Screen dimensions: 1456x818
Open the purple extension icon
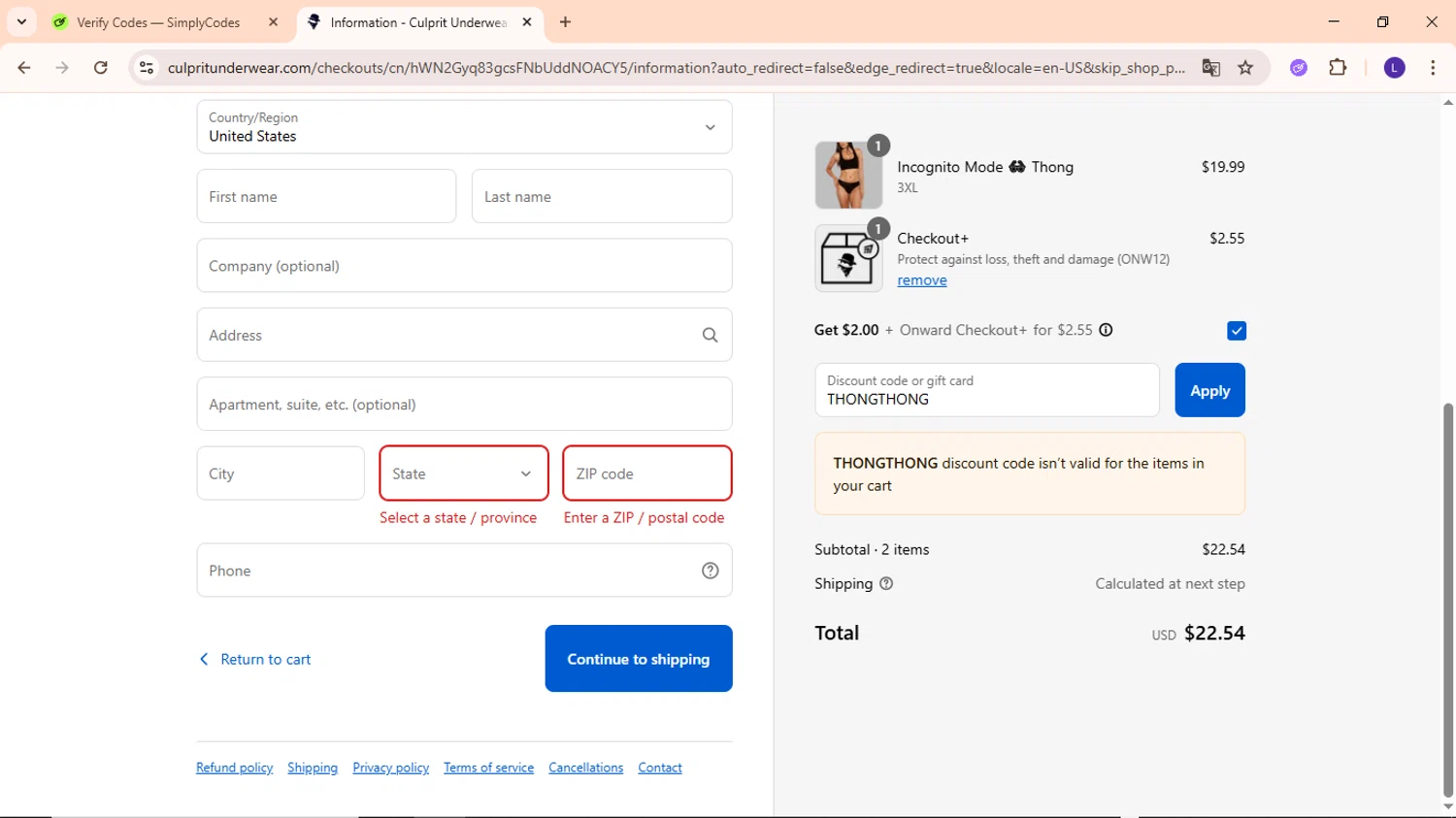point(1299,68)
